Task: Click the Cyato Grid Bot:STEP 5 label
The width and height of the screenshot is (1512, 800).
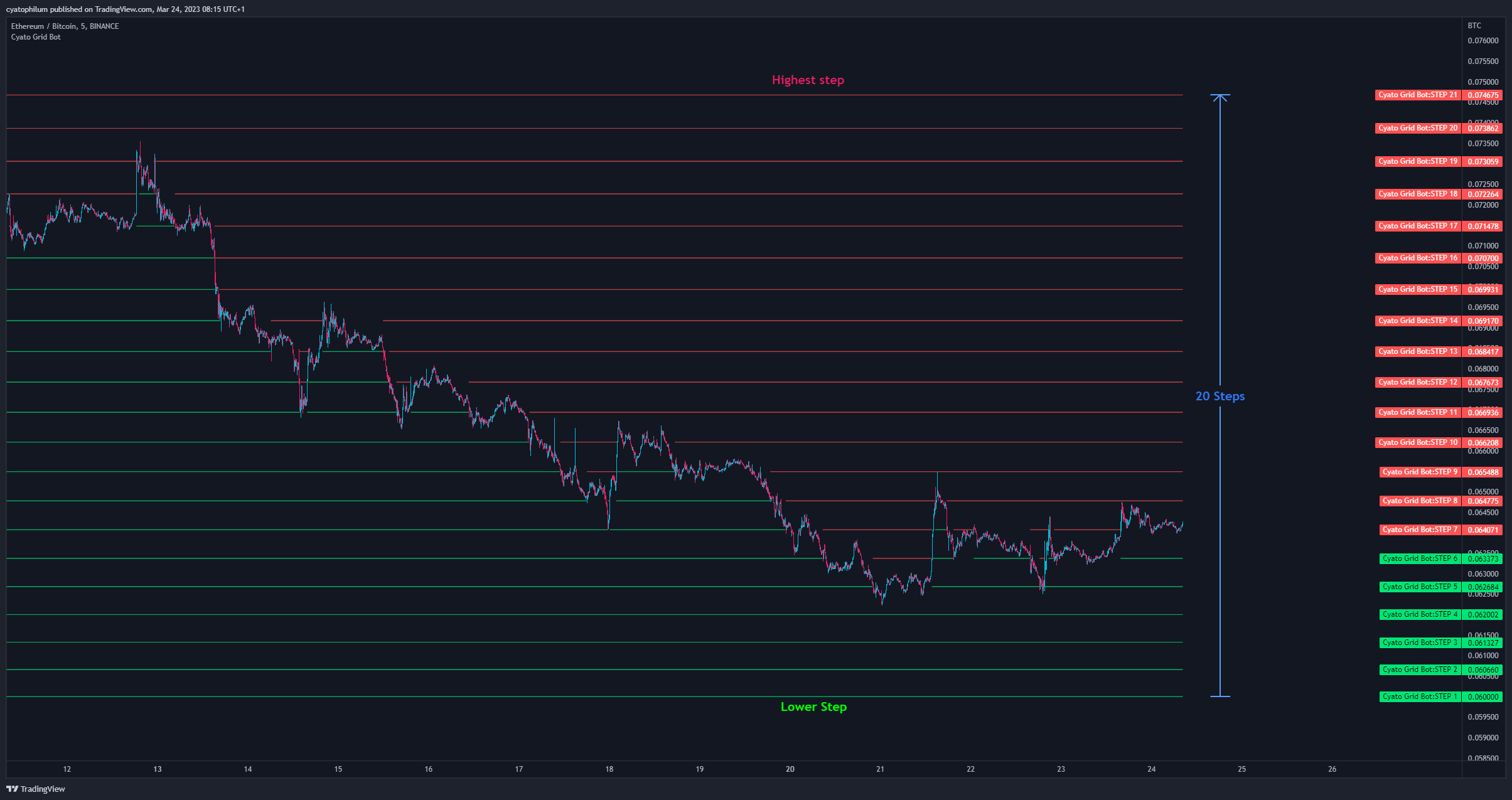Action: (x=1420, y=587)
